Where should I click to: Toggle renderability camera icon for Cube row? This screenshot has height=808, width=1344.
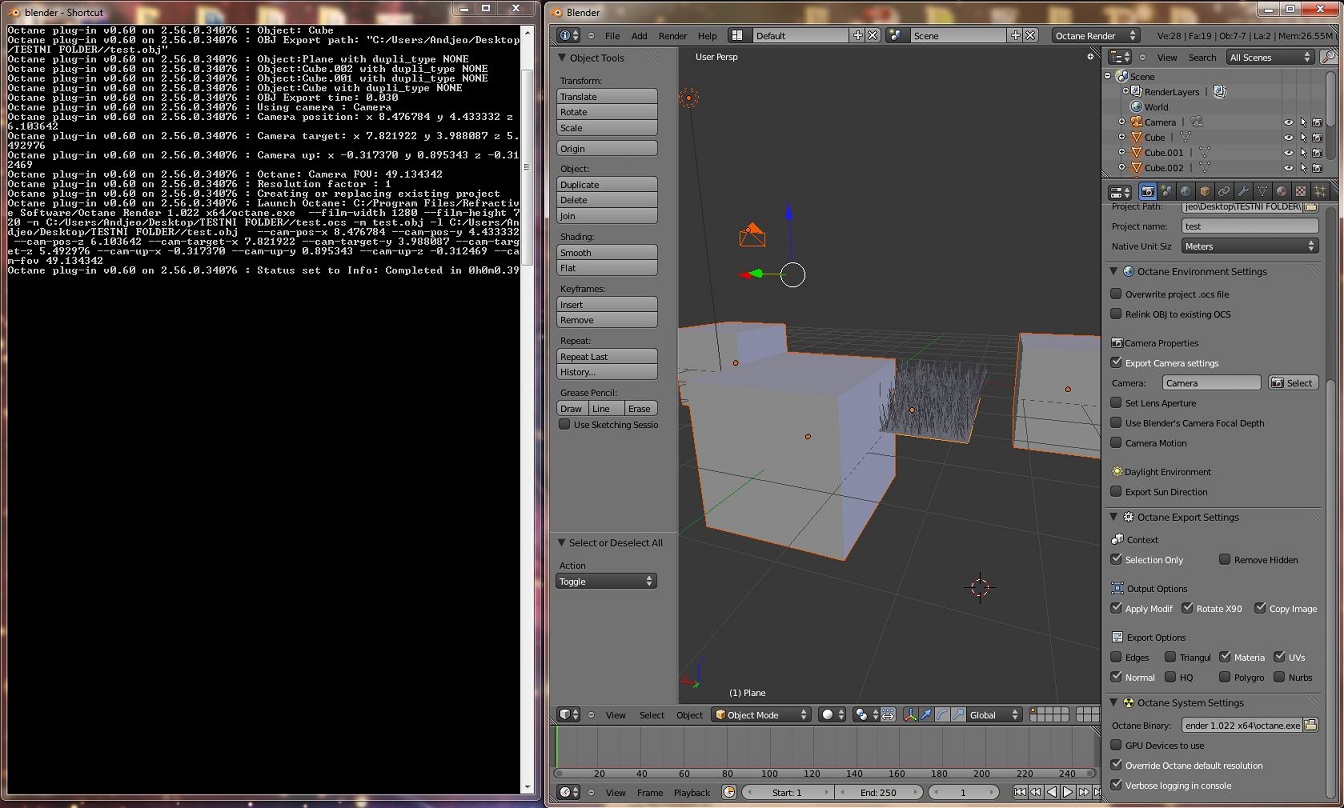coord(1318,138)
